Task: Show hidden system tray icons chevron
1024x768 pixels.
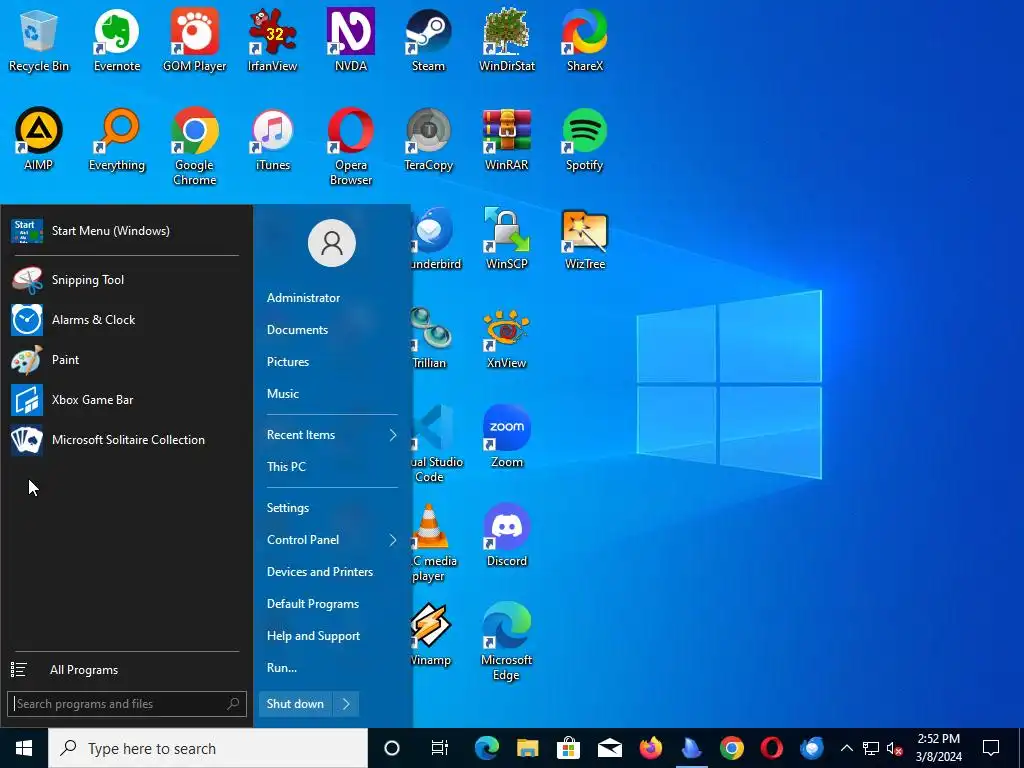Action: (846, 748)
